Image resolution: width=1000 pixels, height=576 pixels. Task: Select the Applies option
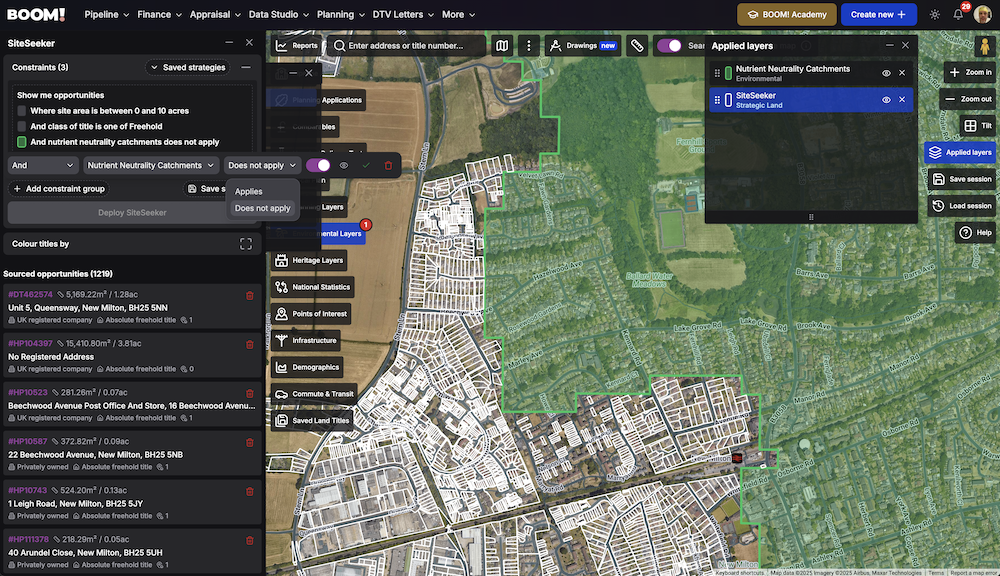262,191
